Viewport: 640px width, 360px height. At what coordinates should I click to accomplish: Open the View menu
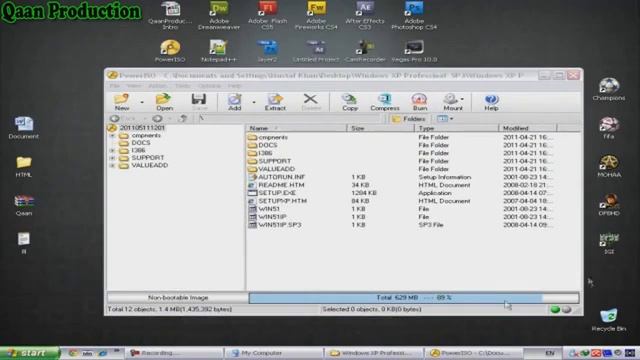coord(134,86)
